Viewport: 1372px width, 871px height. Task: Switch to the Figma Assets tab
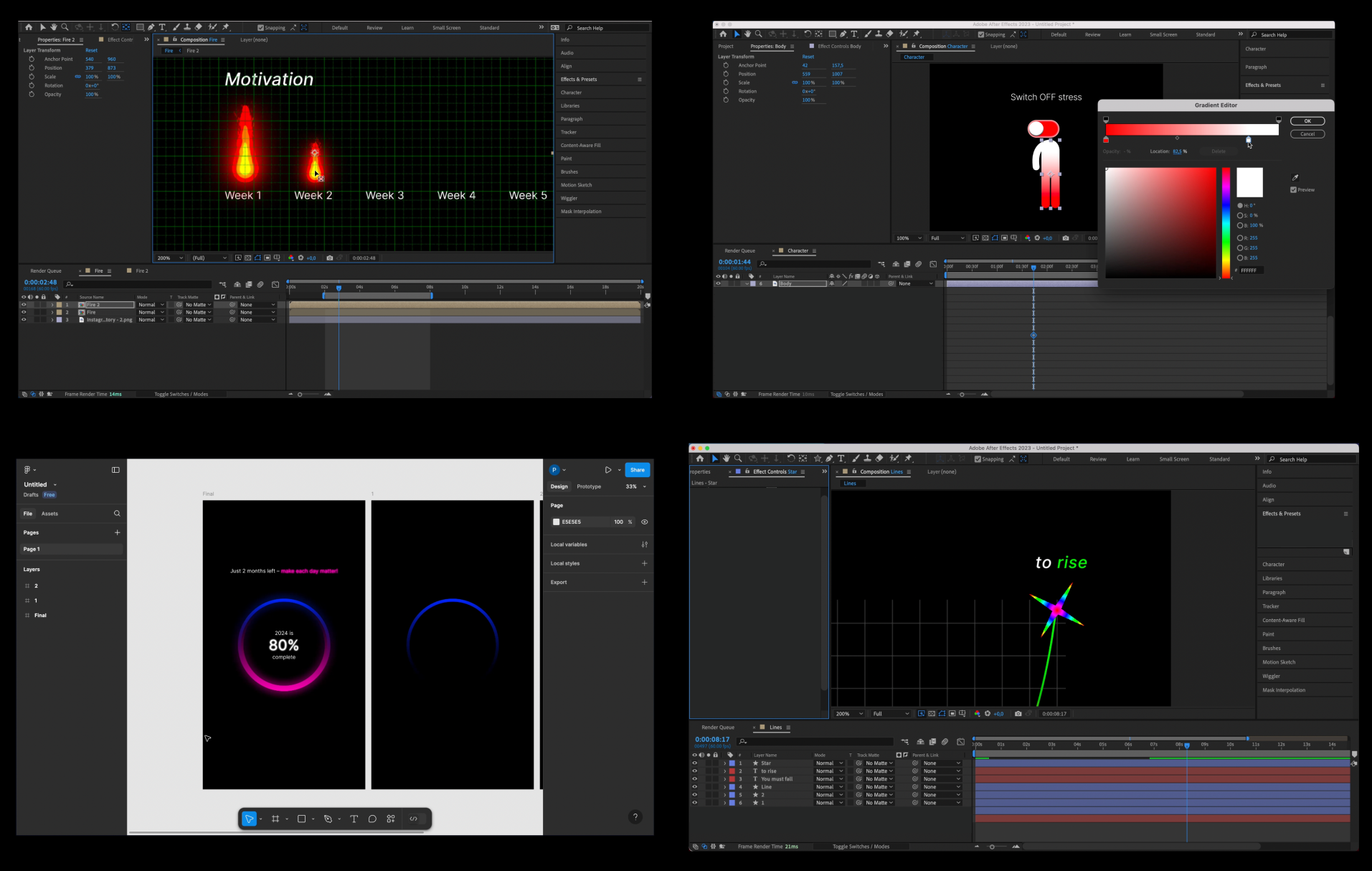click(49, 514)
